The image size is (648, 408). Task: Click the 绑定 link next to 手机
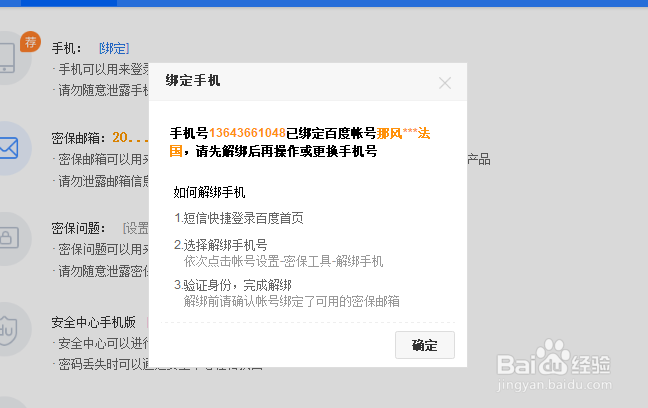point(114,48)
